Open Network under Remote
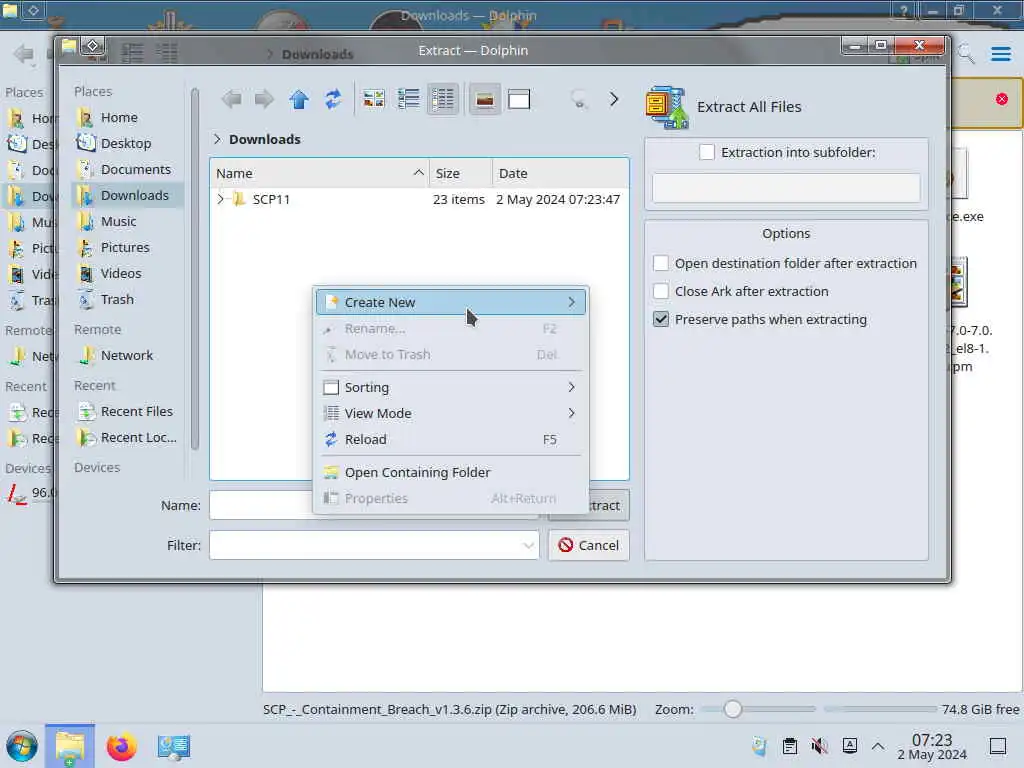The image size is (1024, 768). (x=127, y=355)
